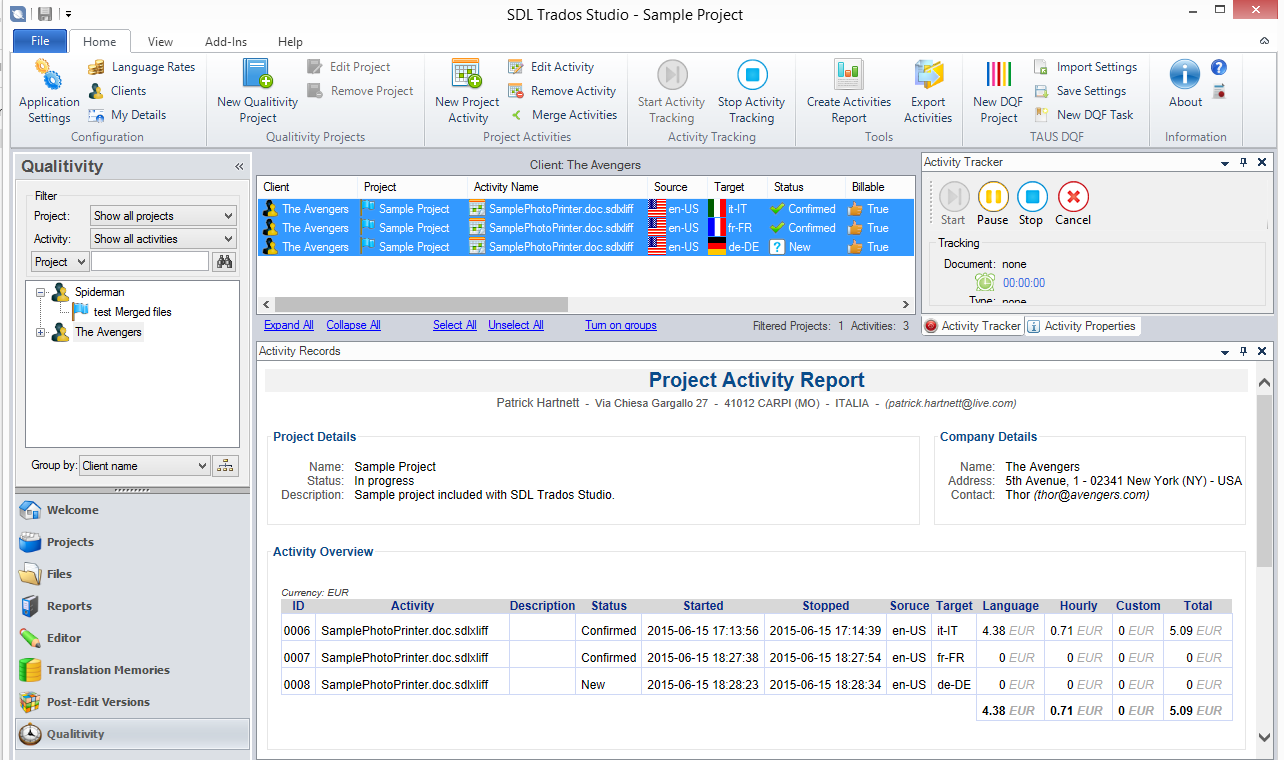
Task: Click Import Settings
Action: tap(1085, 67)
